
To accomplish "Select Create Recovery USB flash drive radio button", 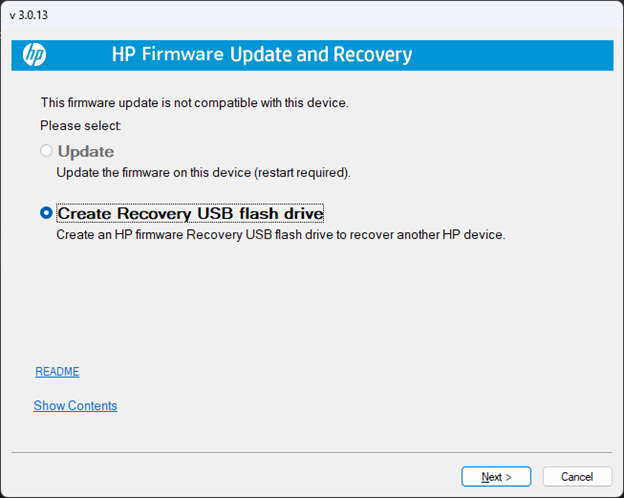I will [x=46, y=213].
